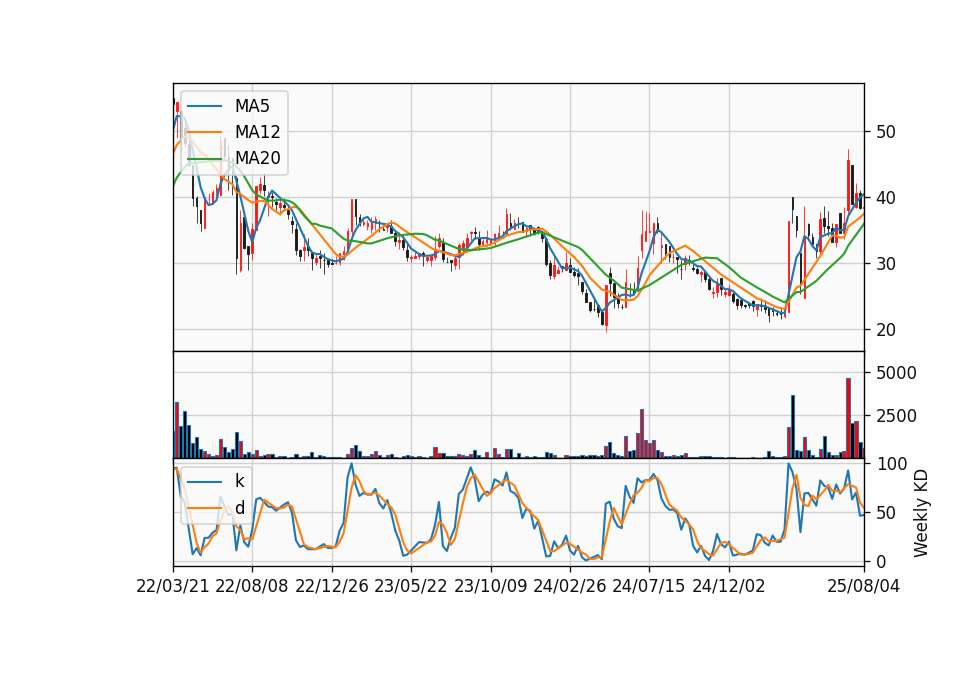This screenshot has height=690, width=960.
Task: Click the orange d legend line sample
Action: coord(204,508)
